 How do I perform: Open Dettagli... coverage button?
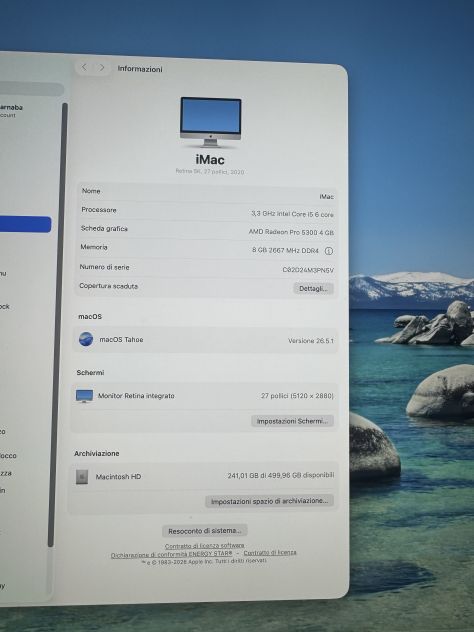(x=313, y=289)
